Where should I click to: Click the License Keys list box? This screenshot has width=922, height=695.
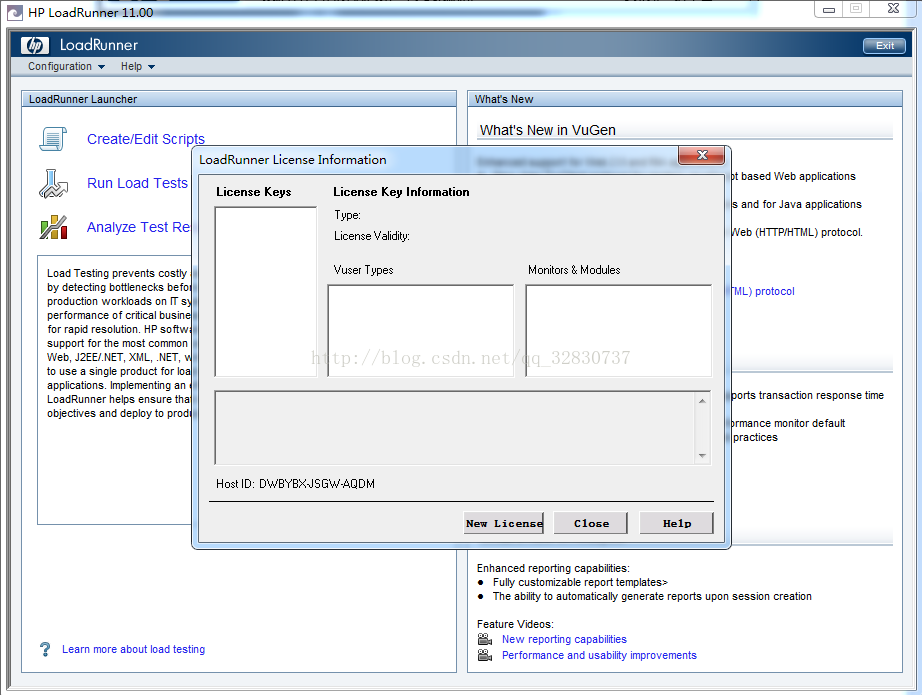266,292
